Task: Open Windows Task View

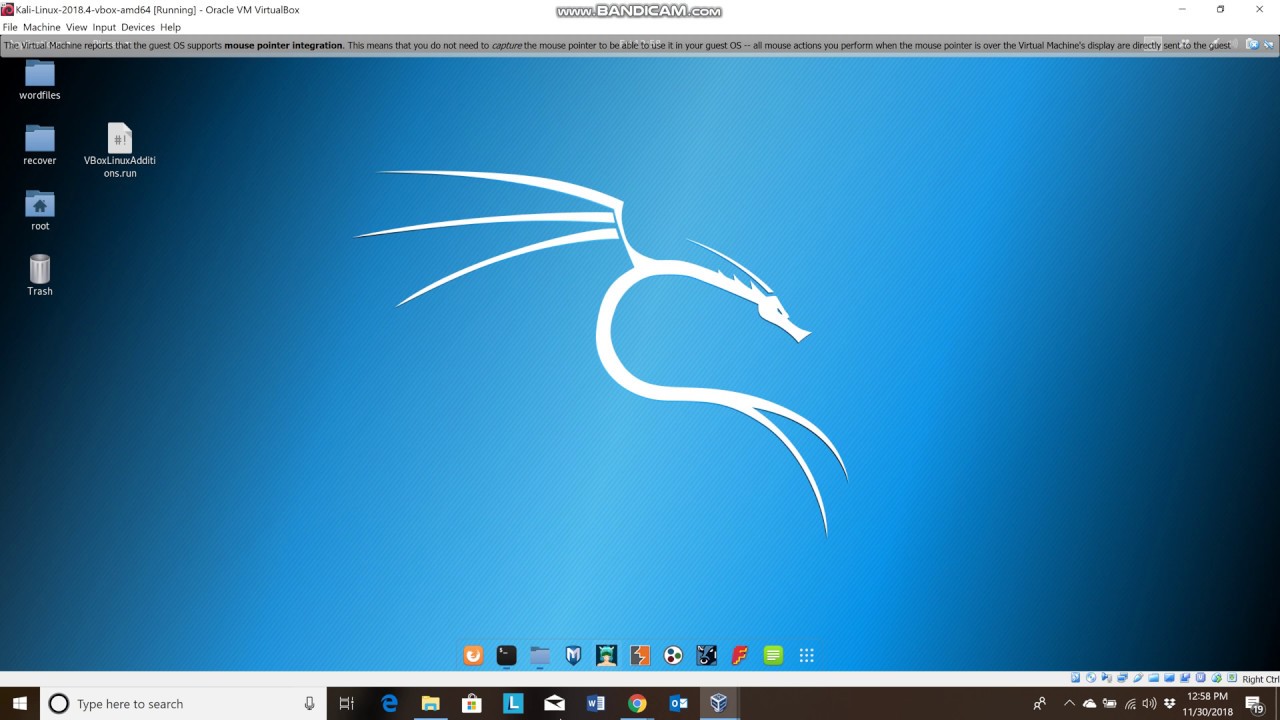Action: click(x=347, y=704)
